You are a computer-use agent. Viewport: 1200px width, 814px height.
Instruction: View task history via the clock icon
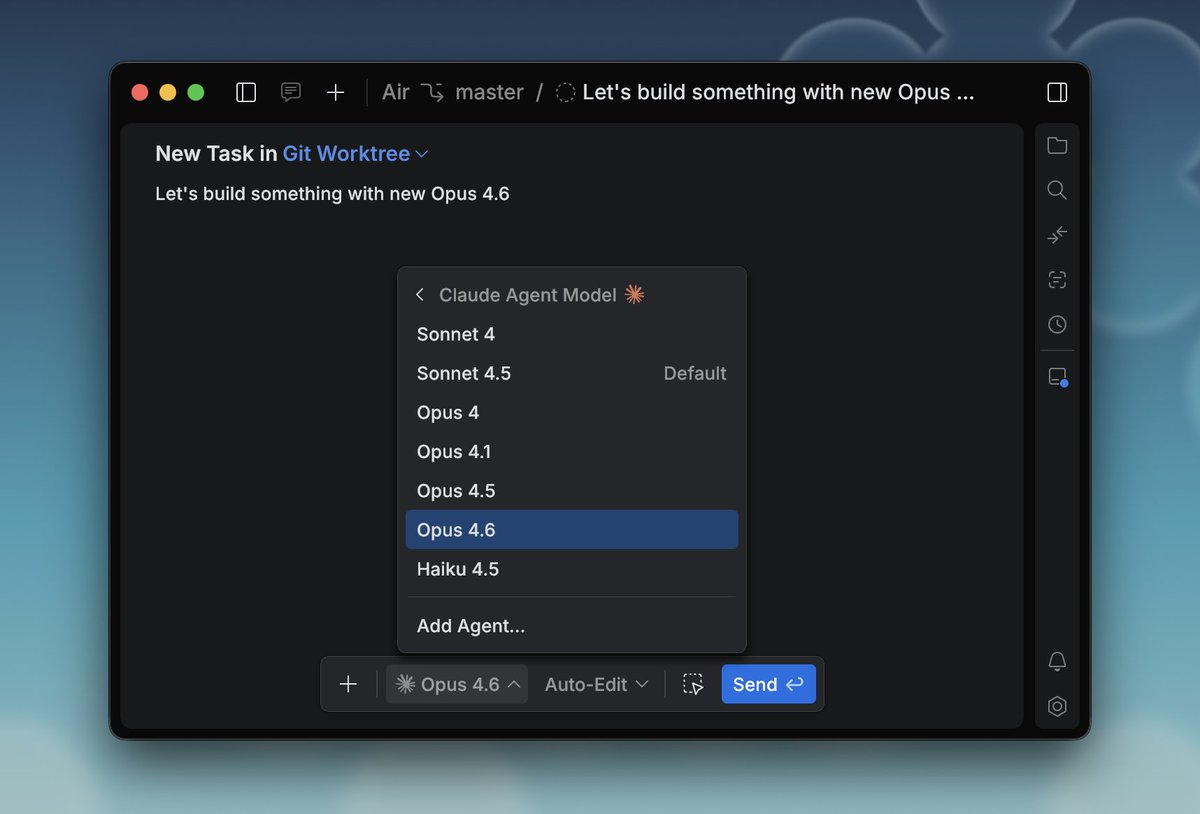[1057, 324]
